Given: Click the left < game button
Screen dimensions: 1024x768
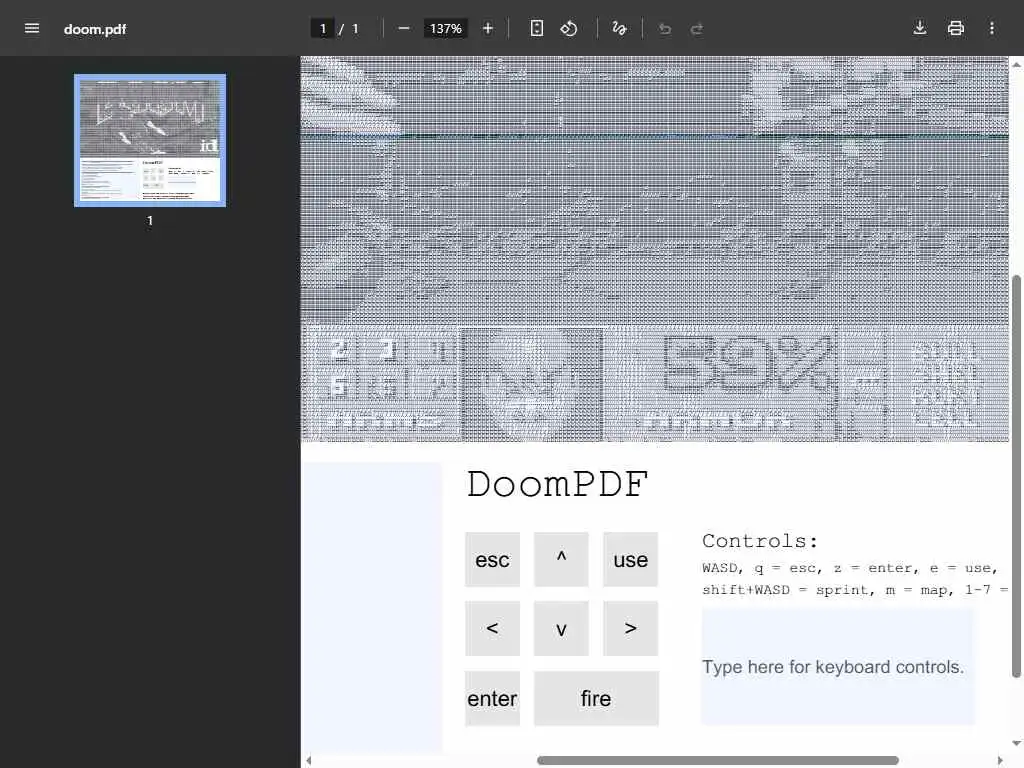Looking at the screenshot, I should pyautogui.click(x=492, y=628).
